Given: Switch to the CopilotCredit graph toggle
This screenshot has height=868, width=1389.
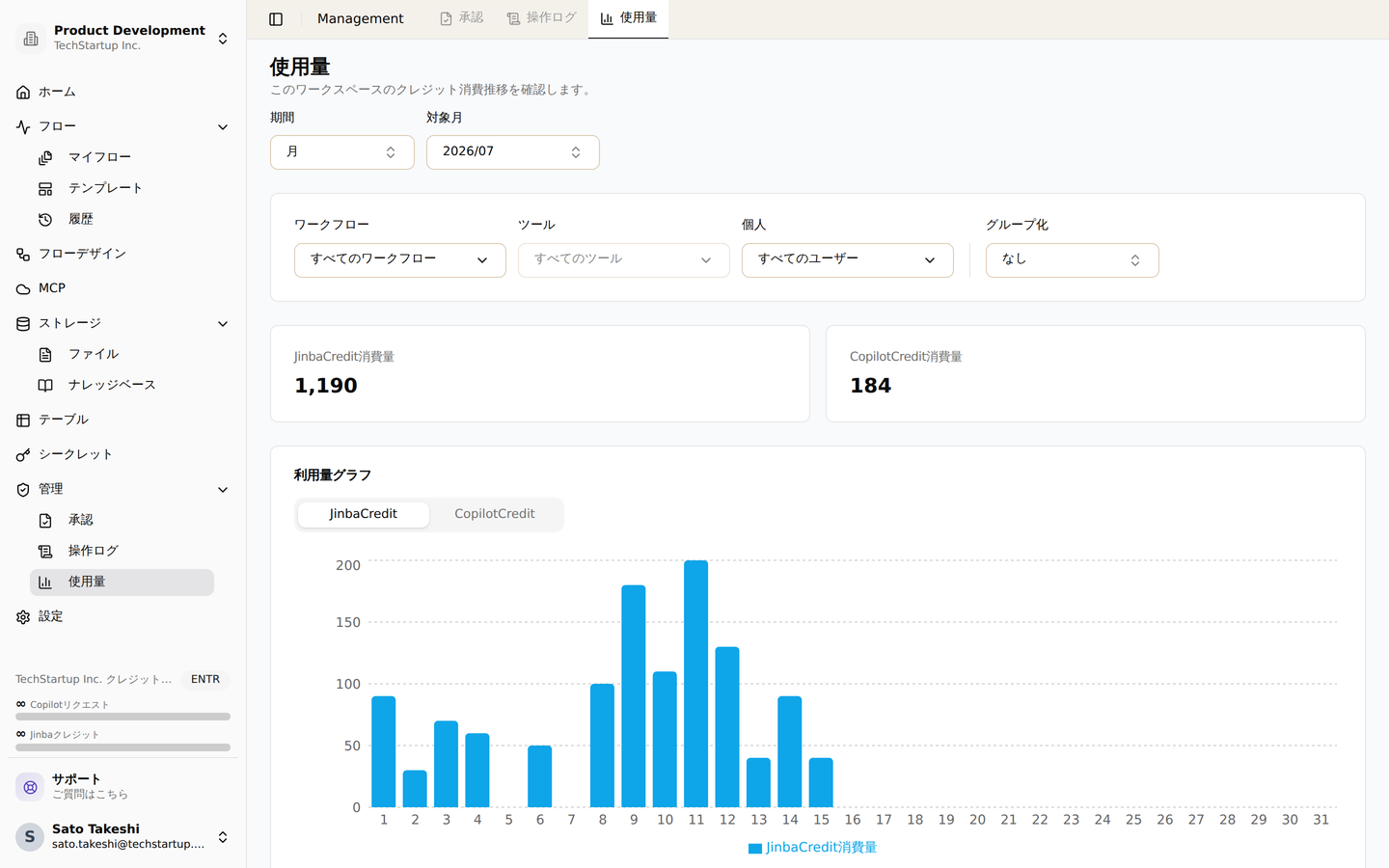Looking at the screenshot, I should click(x=495, y=514).
